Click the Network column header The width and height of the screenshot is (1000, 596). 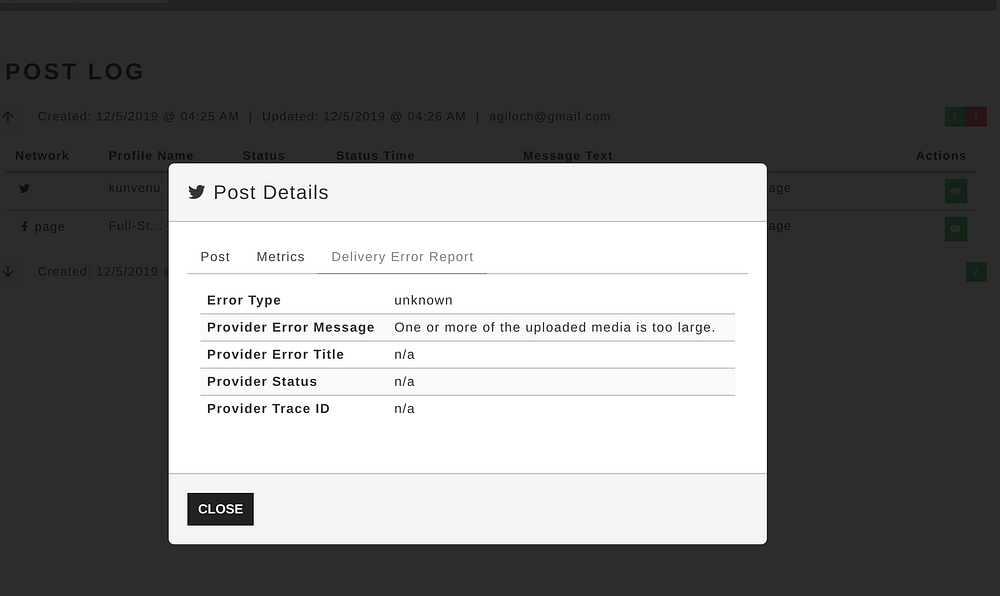[x=42, y=155]
